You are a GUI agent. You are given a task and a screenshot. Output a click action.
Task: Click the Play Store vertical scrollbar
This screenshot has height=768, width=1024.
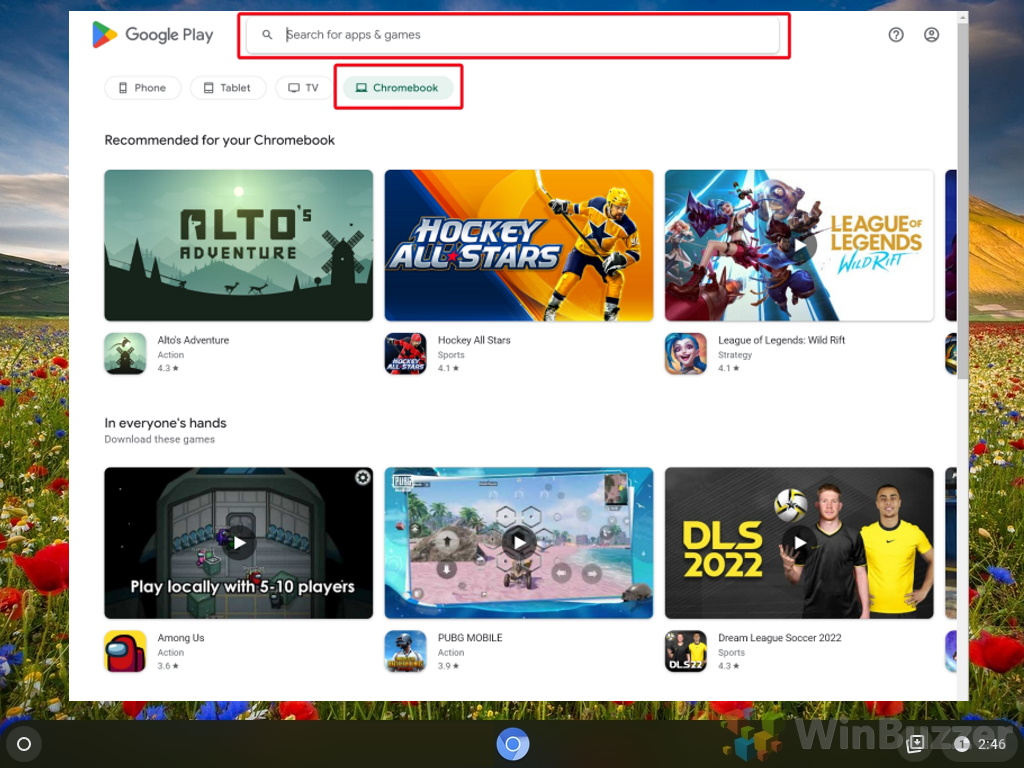pyautogui.click(x=963, y=200)
